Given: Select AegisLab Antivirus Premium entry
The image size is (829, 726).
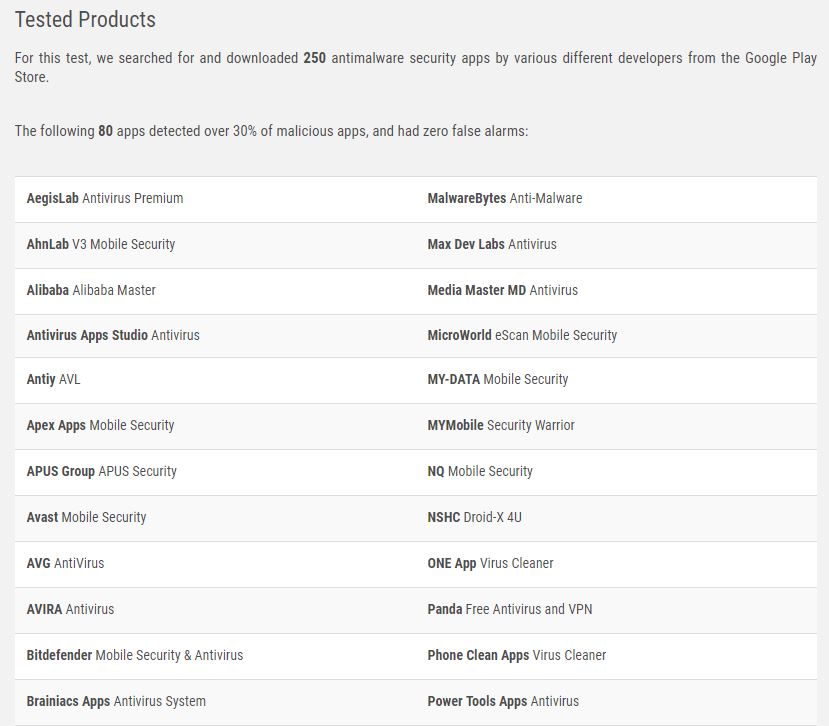Looking at the screenshot, I should (x=105, y=198).
